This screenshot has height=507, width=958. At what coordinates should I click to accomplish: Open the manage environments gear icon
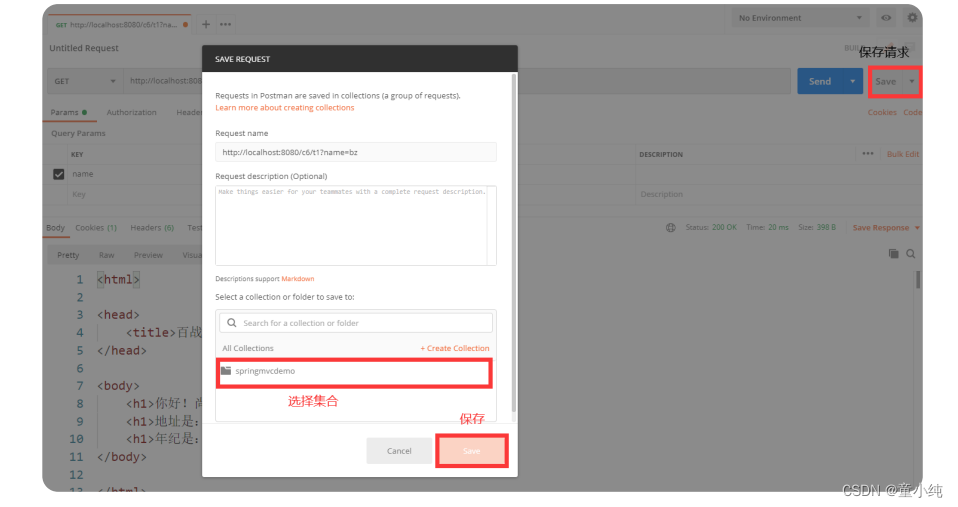pyautogui.click(x=912, y=18)
